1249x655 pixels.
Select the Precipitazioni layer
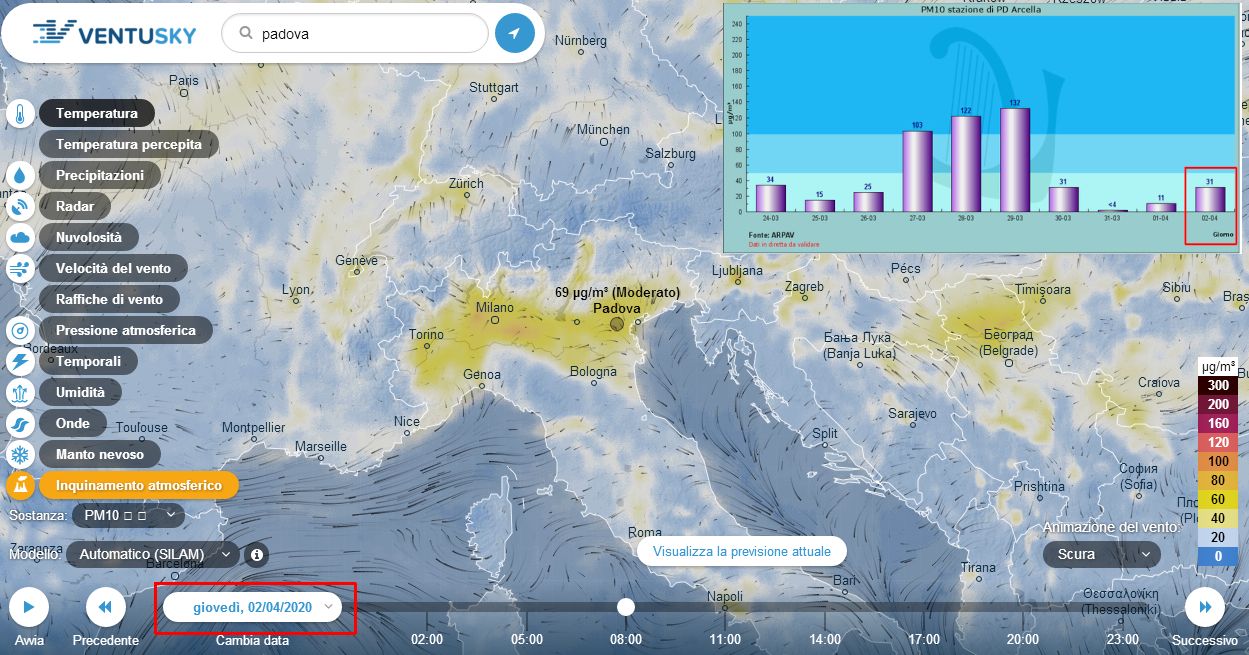pyautogui.click(x=100, y=175)
